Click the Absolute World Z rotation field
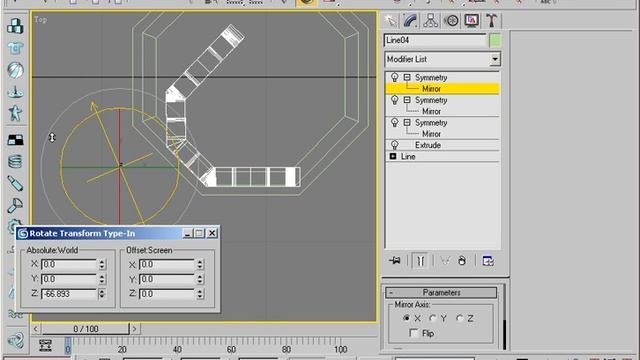 click(x=69, y=293)
